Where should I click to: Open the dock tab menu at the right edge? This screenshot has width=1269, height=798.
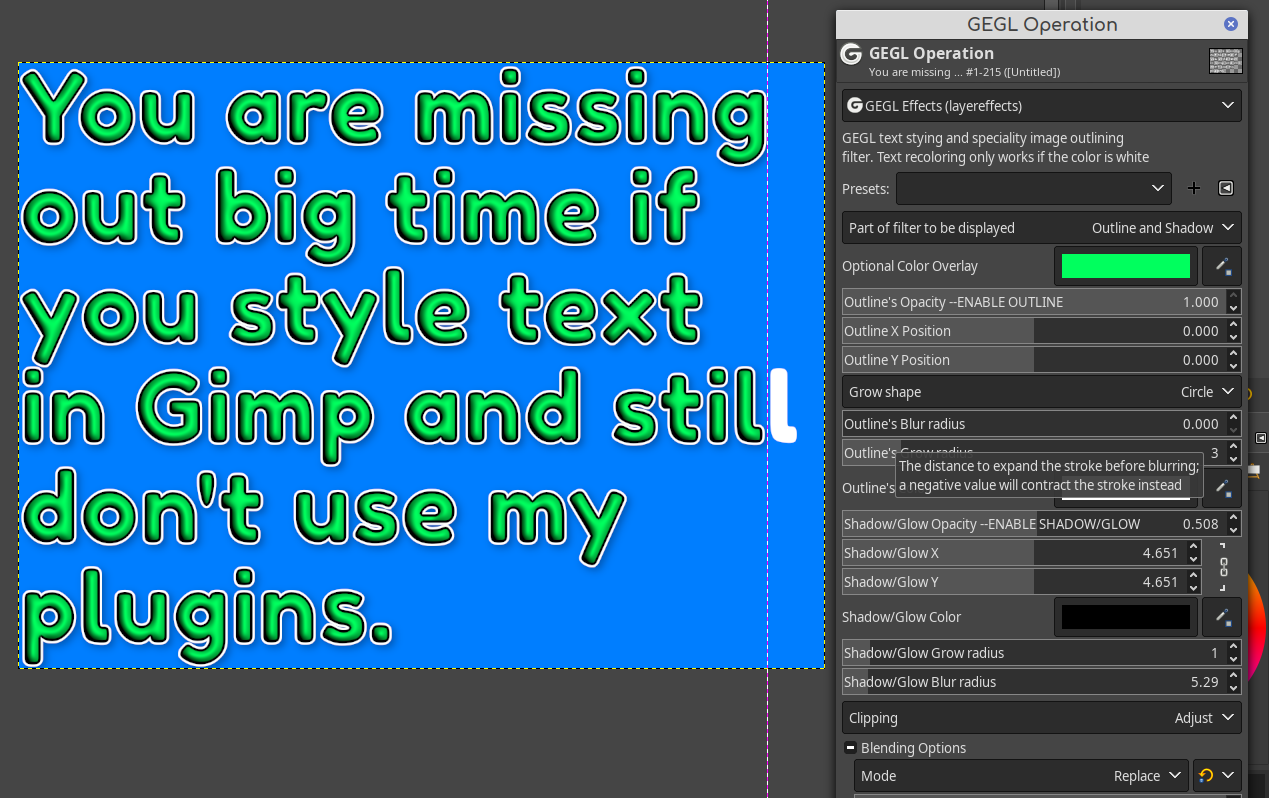1261,438
